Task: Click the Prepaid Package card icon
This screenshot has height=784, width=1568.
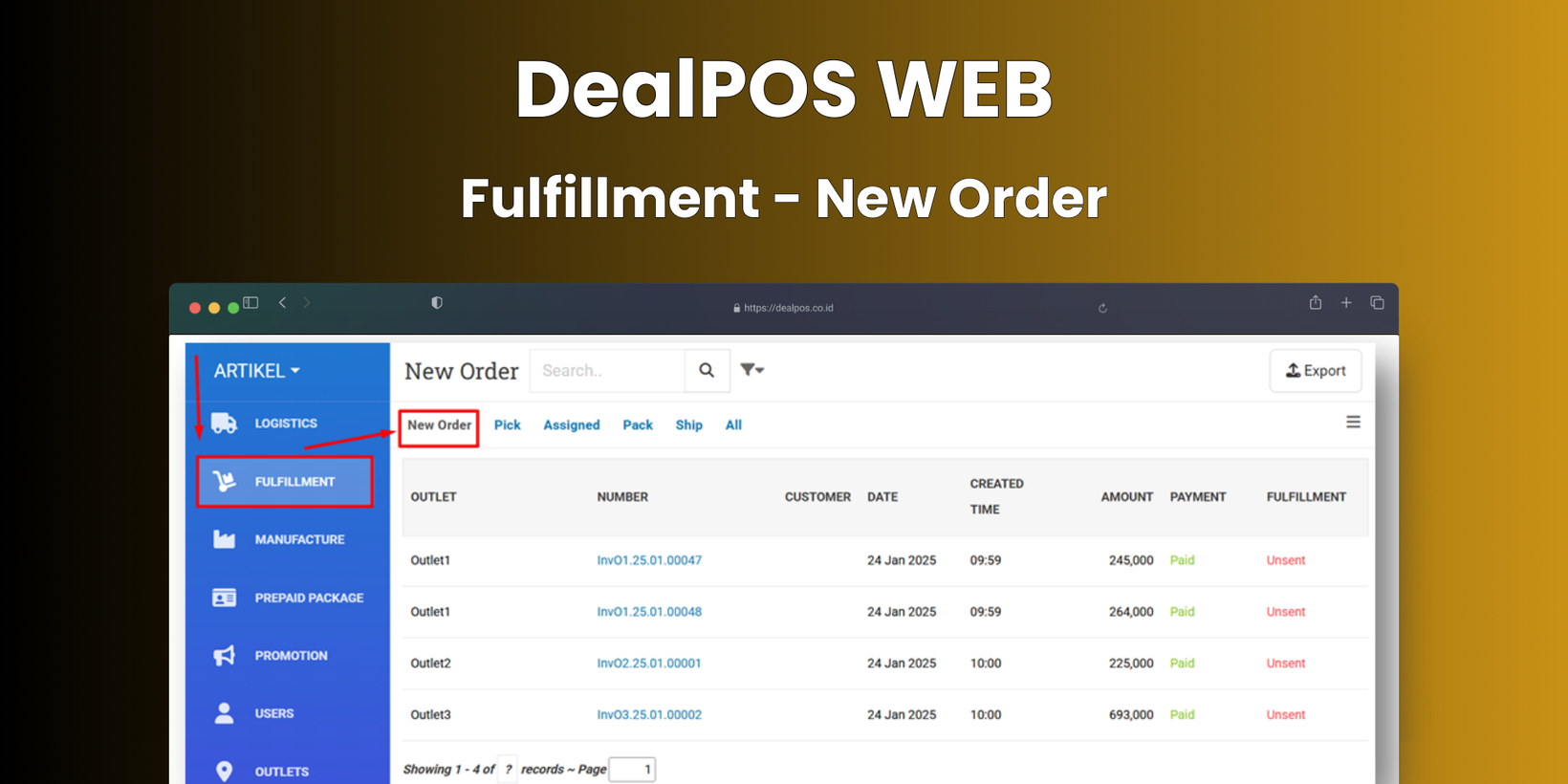Action: [224, 598]
